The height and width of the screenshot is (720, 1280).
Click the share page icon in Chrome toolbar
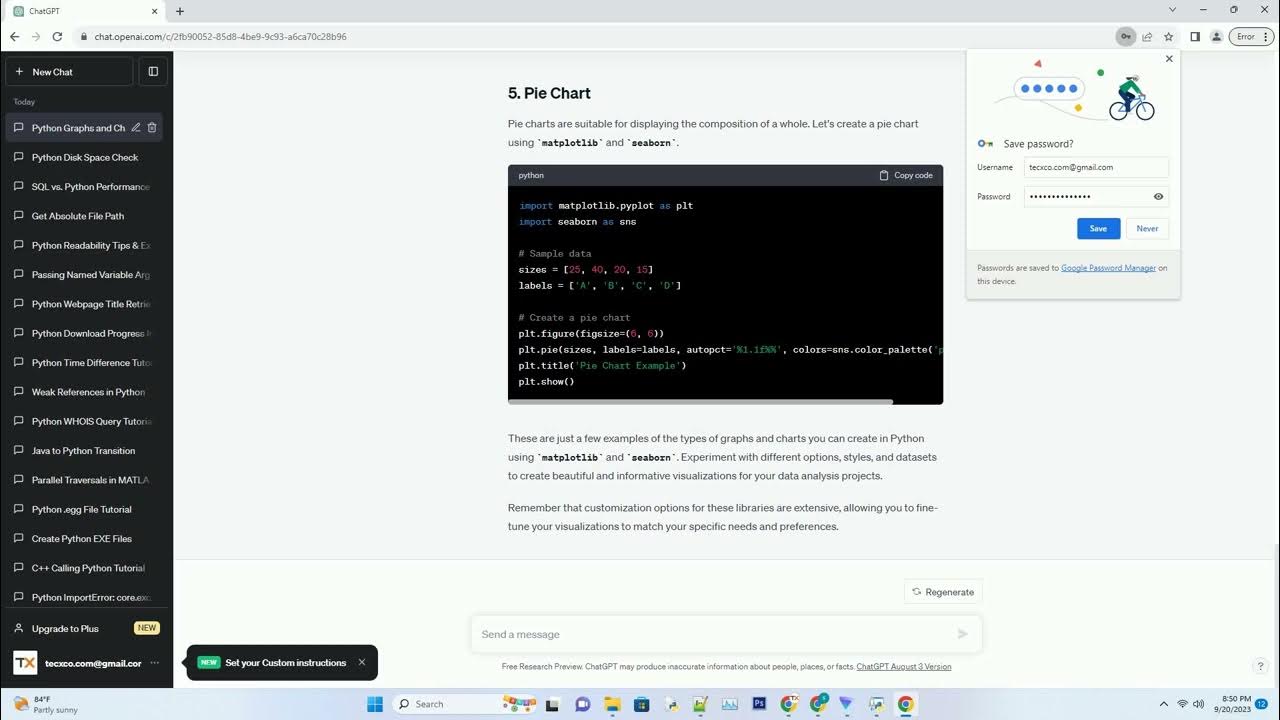1147,37
